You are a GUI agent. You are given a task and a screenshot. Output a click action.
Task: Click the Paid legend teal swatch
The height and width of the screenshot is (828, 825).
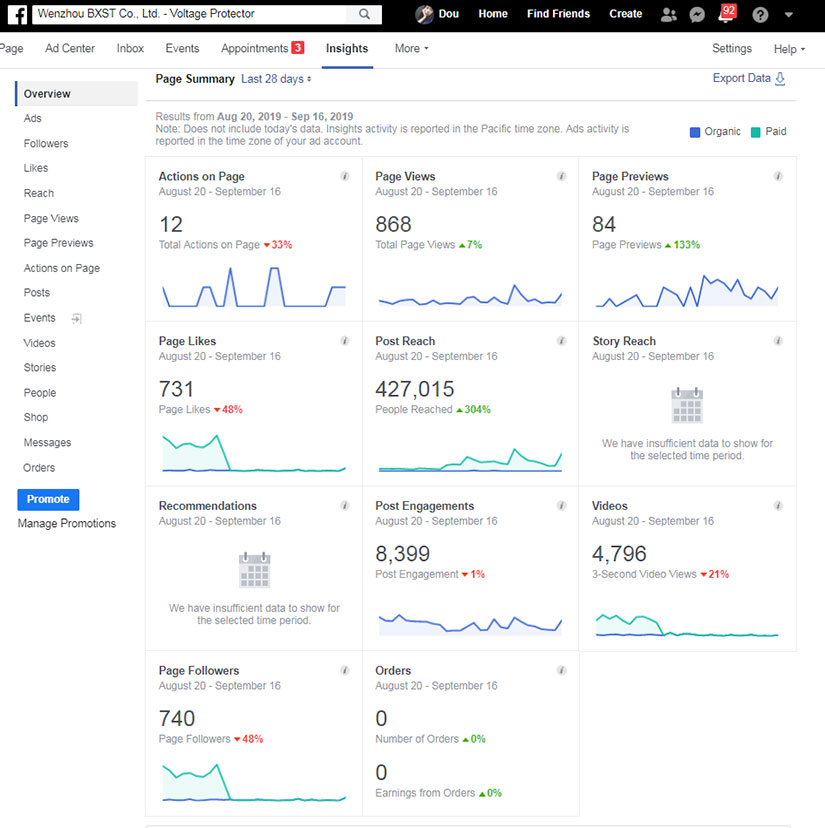[756, 132]
